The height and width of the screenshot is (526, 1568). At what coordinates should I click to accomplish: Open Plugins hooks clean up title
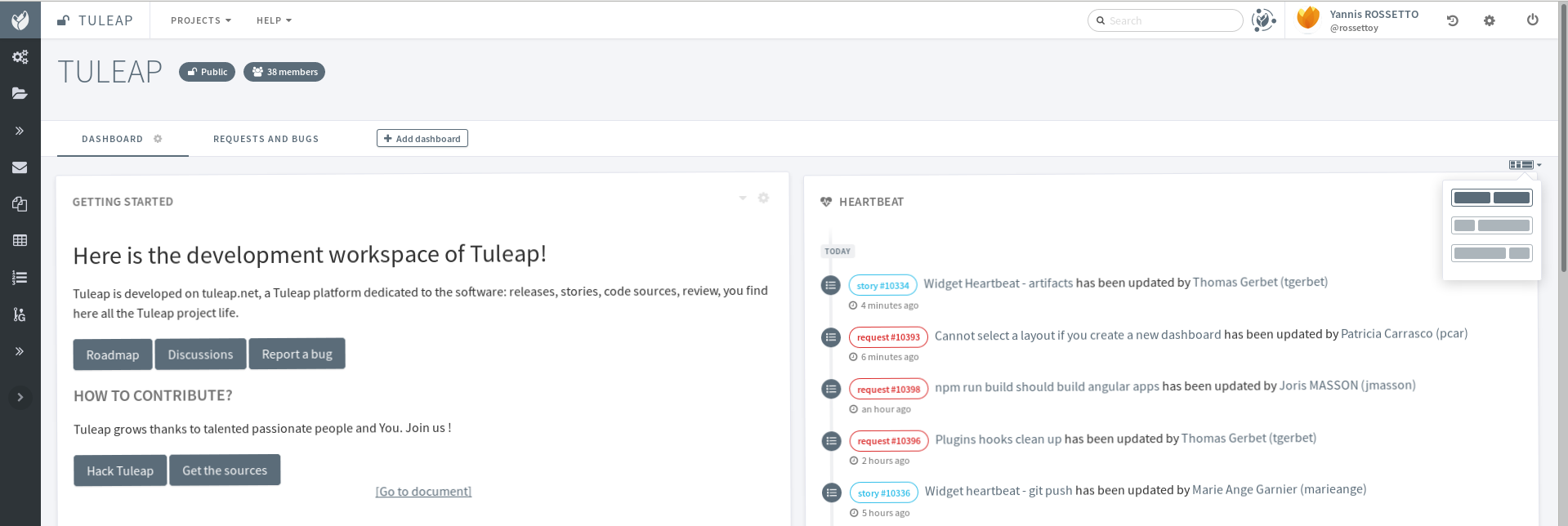[x=998, y=439]
